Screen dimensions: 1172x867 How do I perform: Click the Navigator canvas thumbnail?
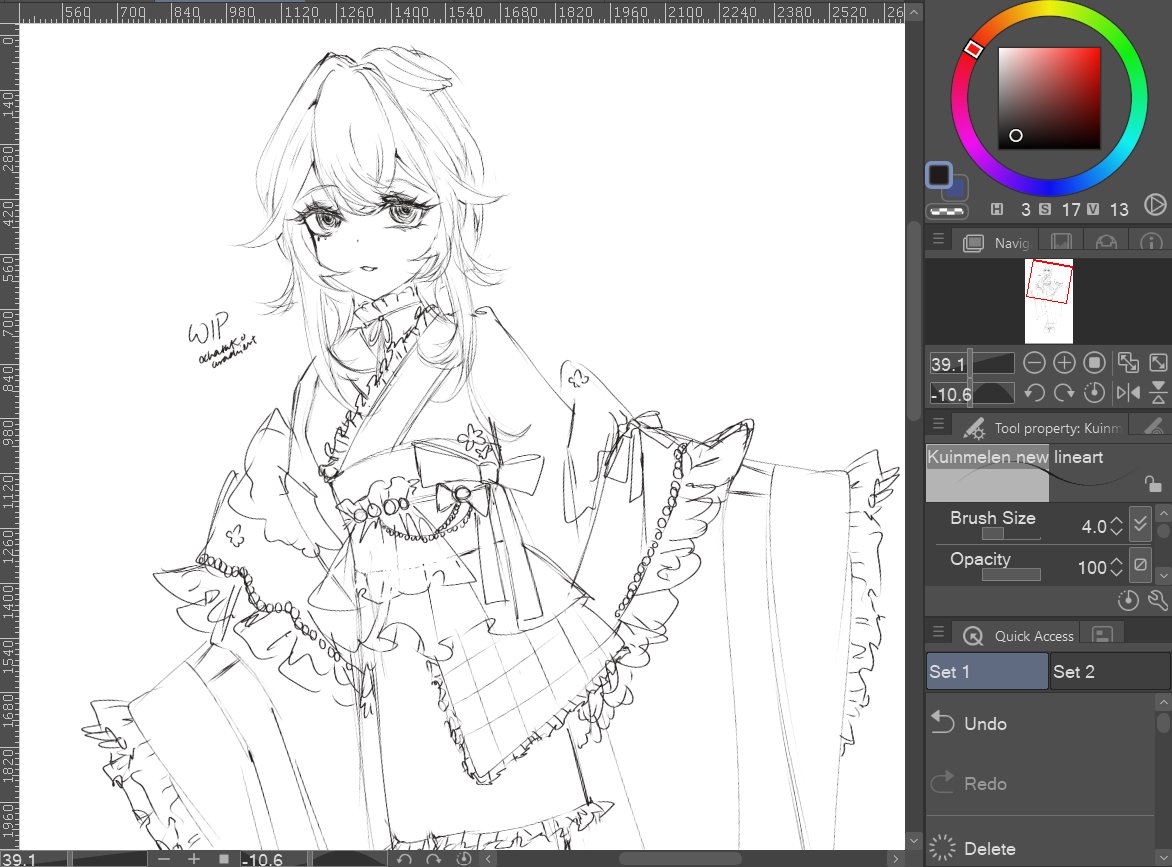(x=1049, y=301)
